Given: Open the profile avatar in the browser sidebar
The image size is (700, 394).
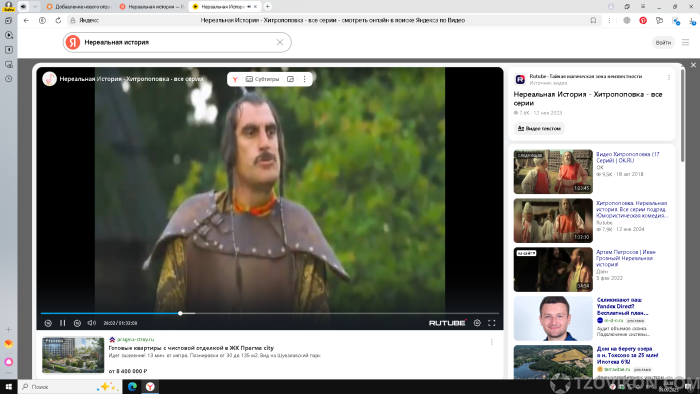Looking at the screenshot, I should (8, 6).
